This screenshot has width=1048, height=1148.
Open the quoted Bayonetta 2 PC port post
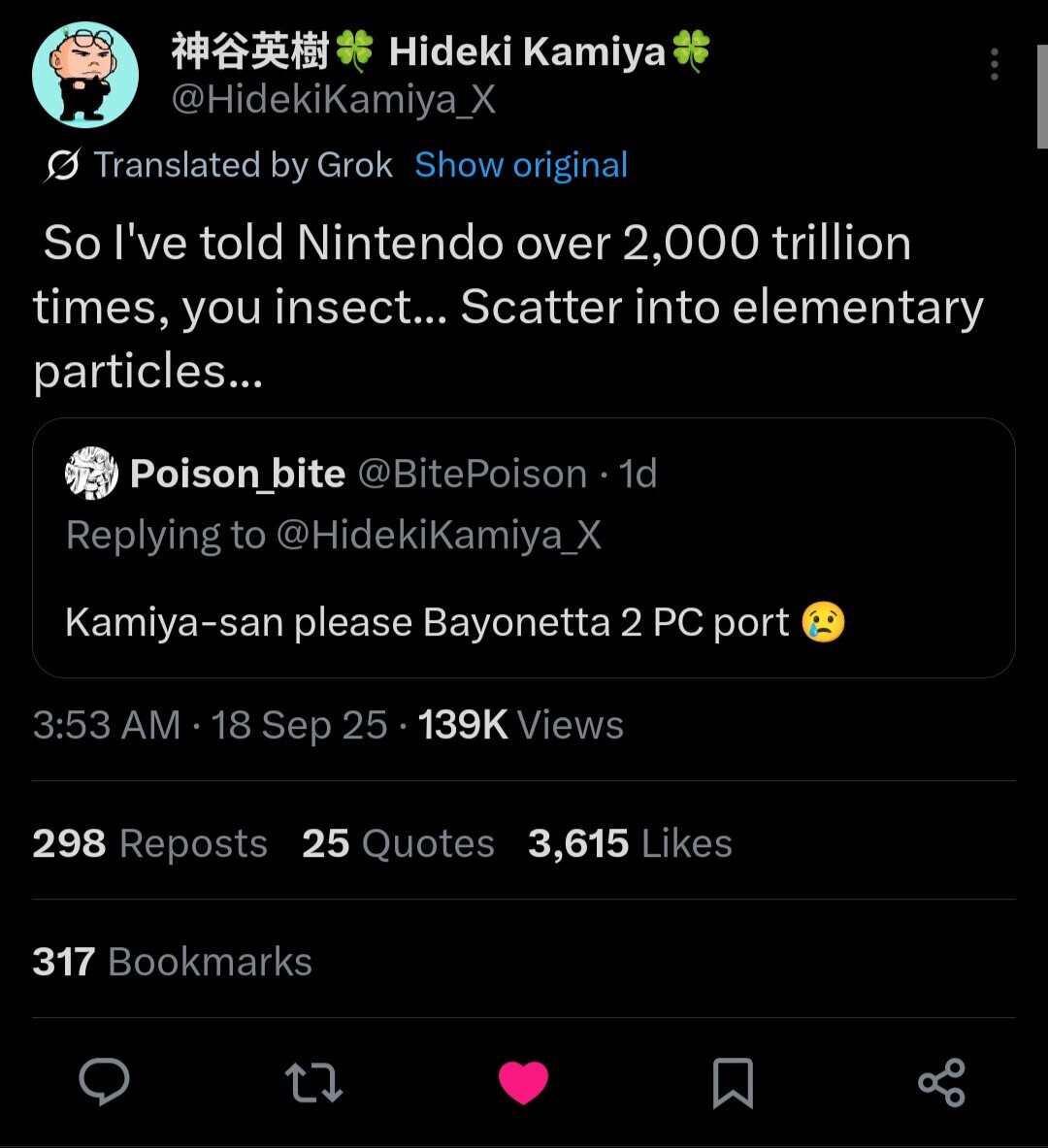click(x=524, y=622)
